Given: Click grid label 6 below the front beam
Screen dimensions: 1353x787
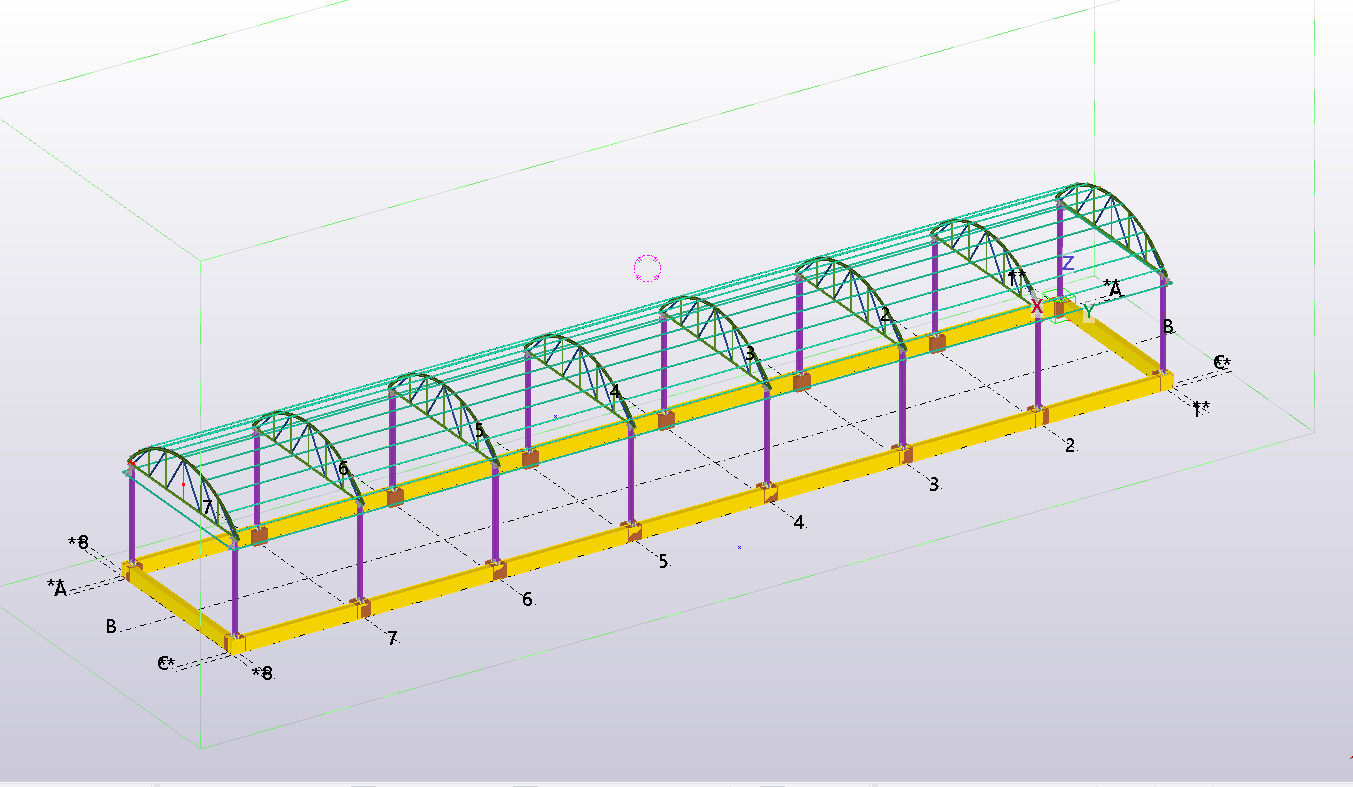Looking at the screenshot, I should click(527, 599).
